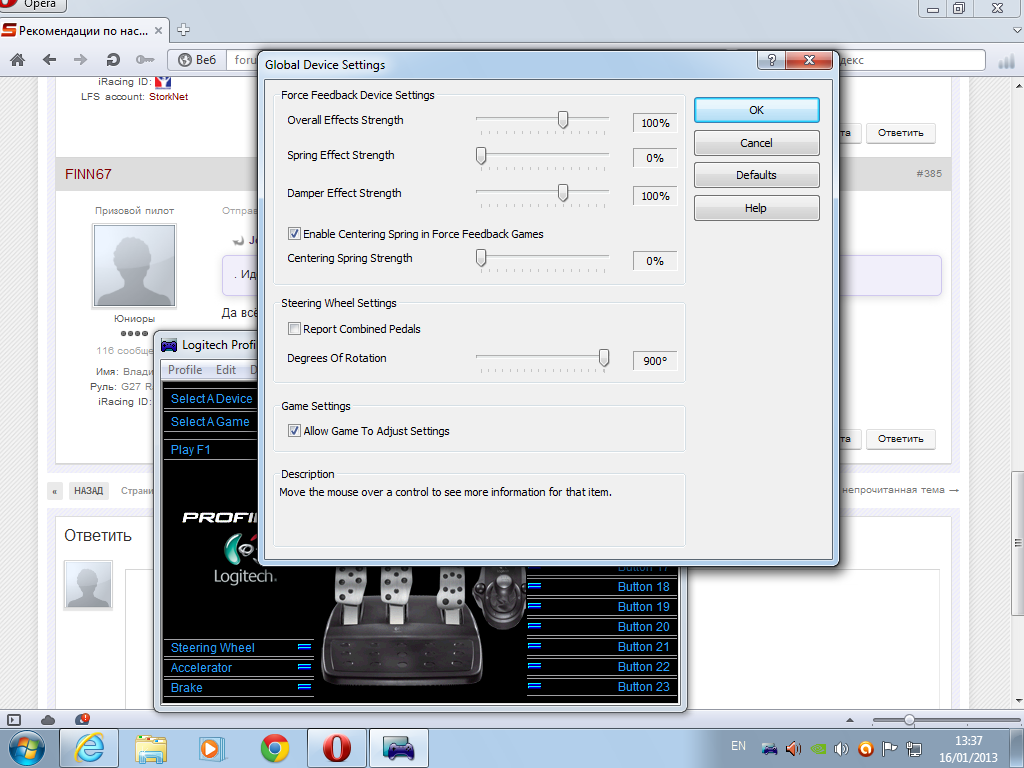Screen dimensions: 1024x768
Task: Toggle Allow Game To Adjust Settings checkbox
Action: 295,431
